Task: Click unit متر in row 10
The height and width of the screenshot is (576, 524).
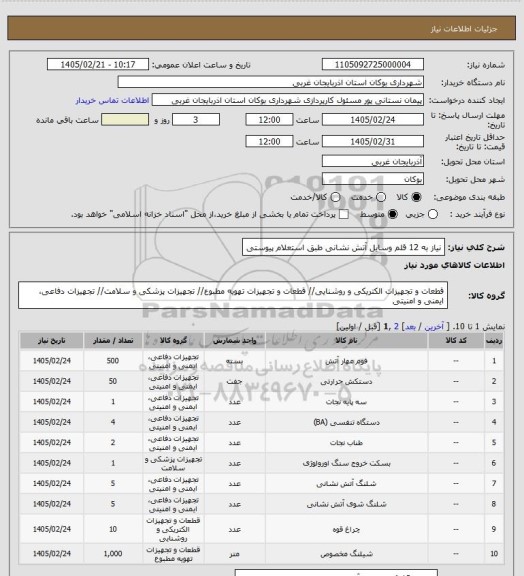Action: (x=234, y=554)
